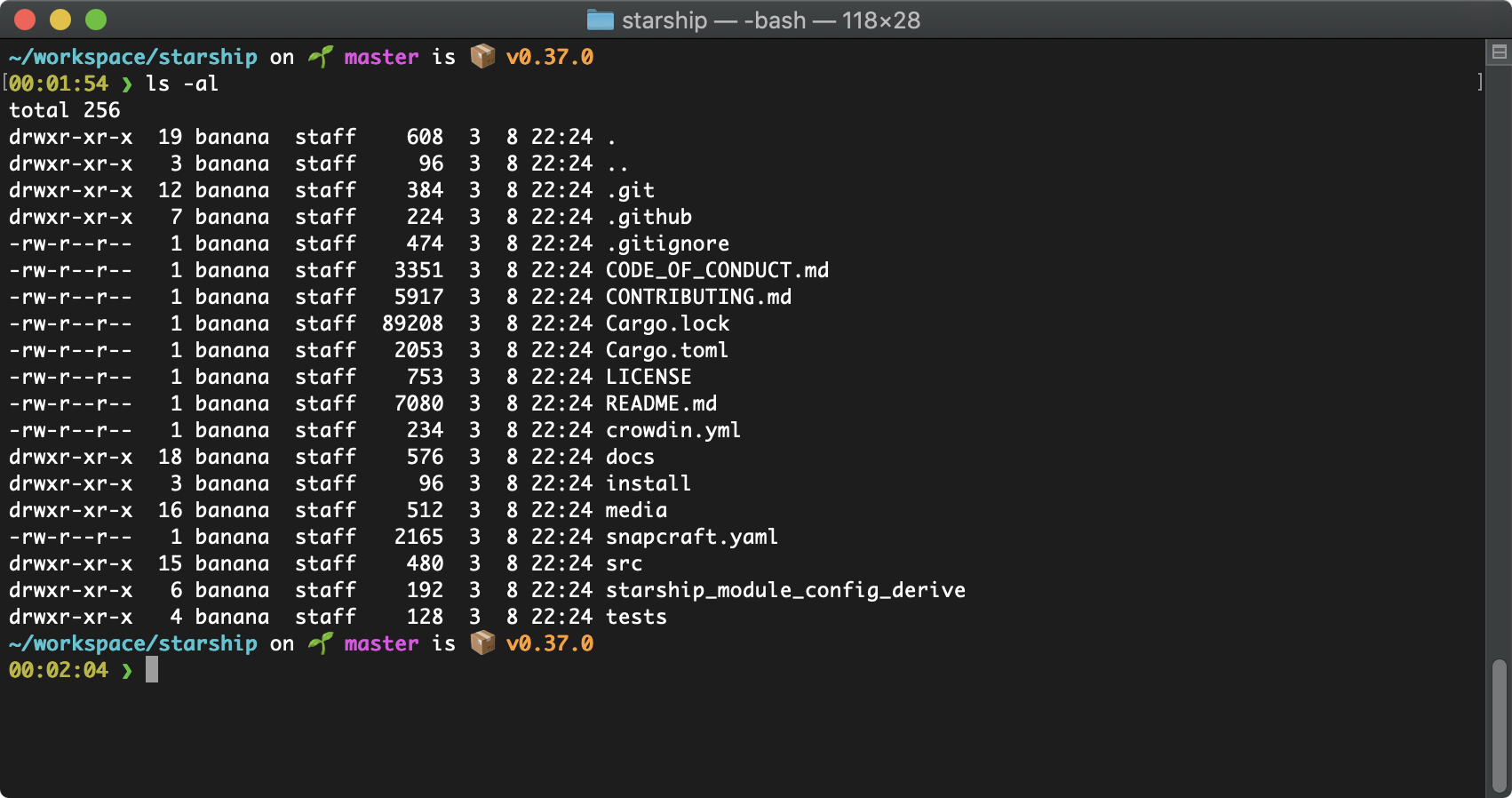Click the '.git' directory name

click(631, 190)
